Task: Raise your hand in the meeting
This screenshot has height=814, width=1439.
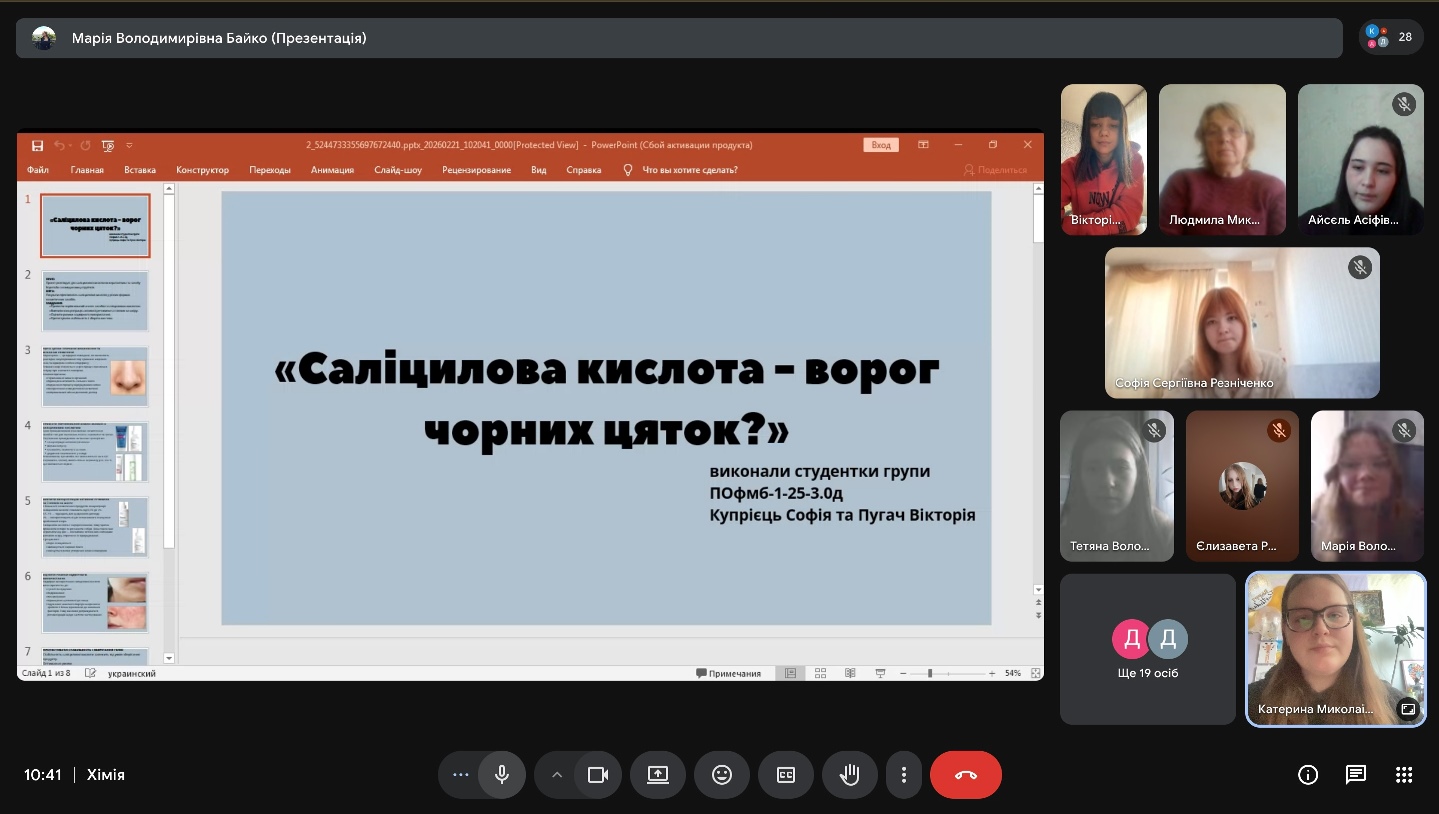Action: tap(850, 775)
